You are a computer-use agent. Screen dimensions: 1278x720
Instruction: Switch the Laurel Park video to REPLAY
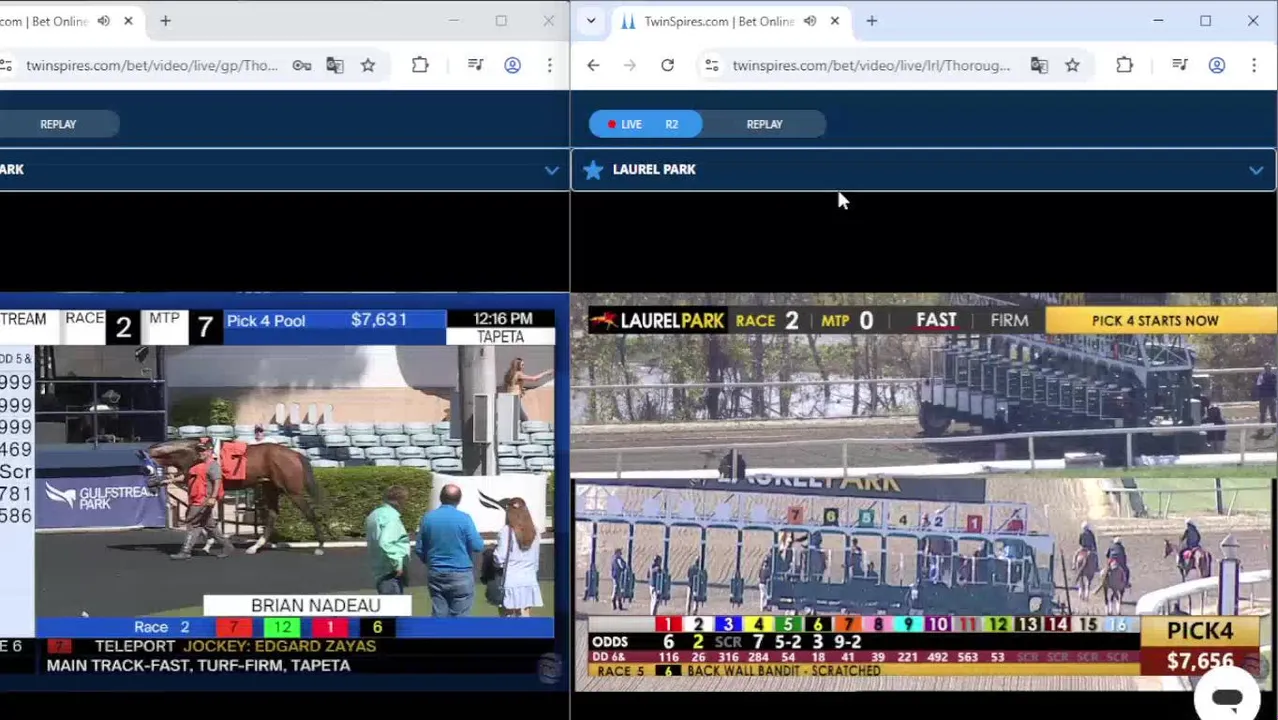[764, 124]
